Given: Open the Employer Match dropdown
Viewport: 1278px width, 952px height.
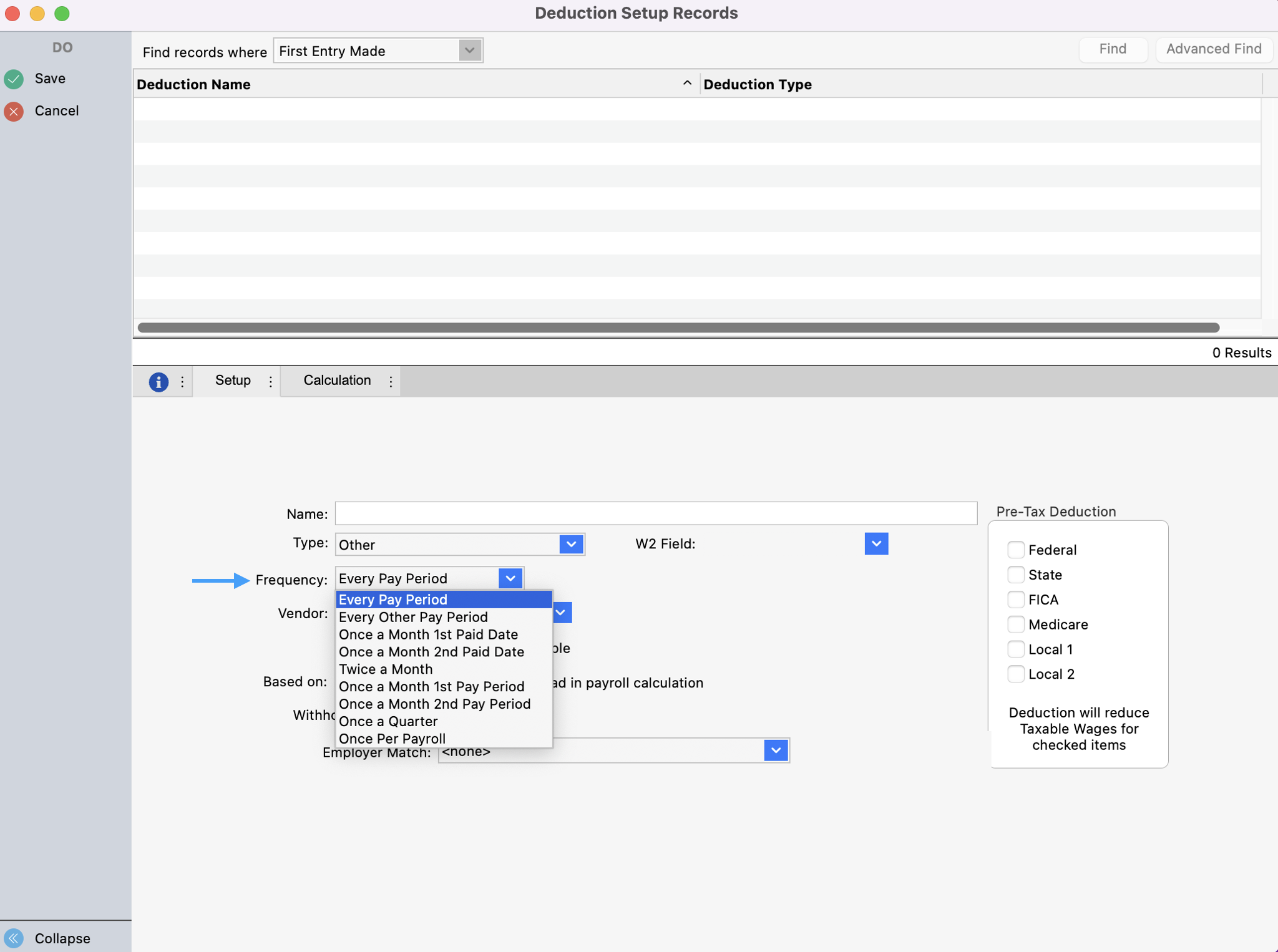Looking at the screenshot, I should click(776, 750).
